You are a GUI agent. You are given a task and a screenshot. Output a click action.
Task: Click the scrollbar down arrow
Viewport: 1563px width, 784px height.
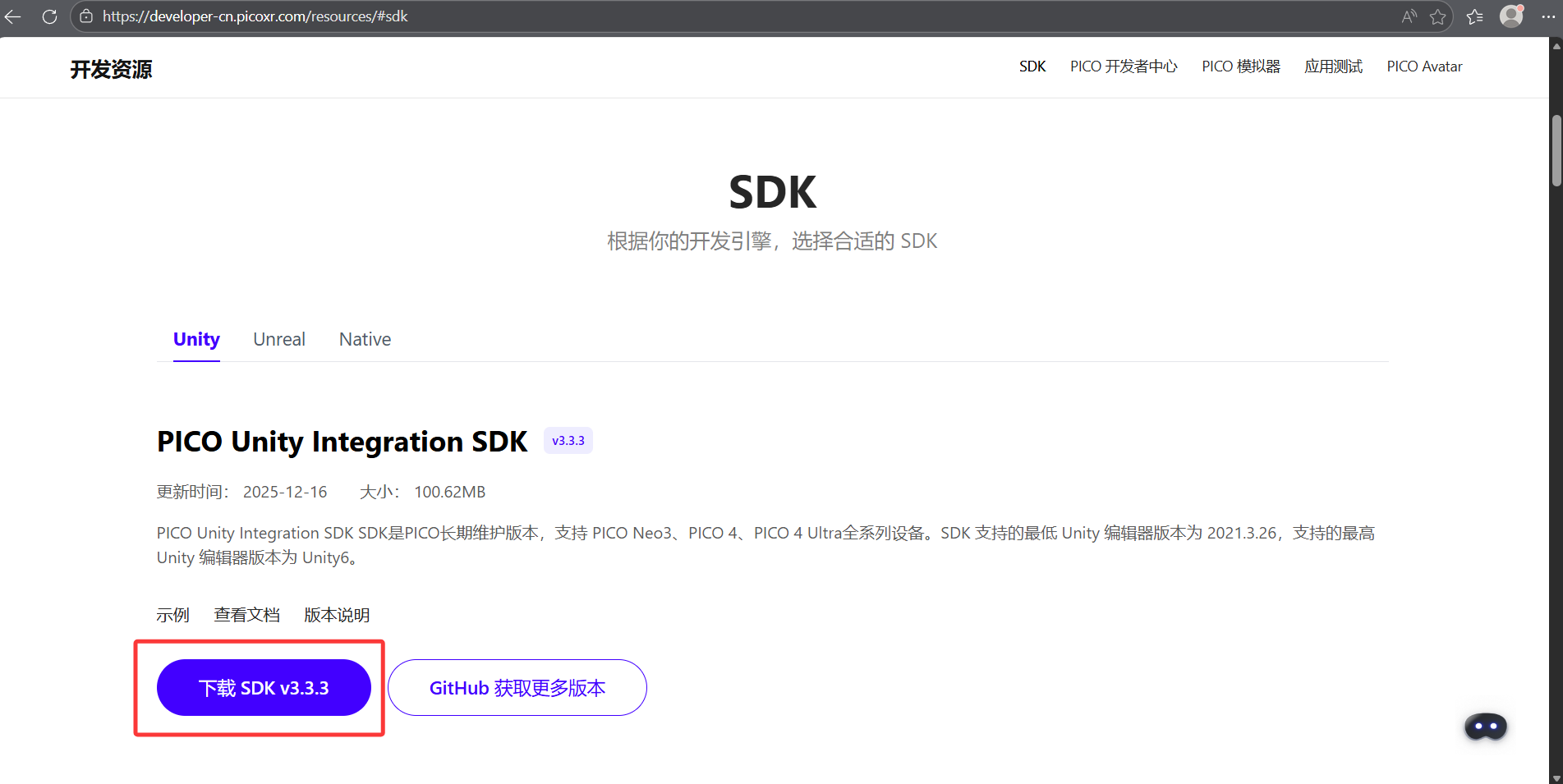coord(1556,777)
